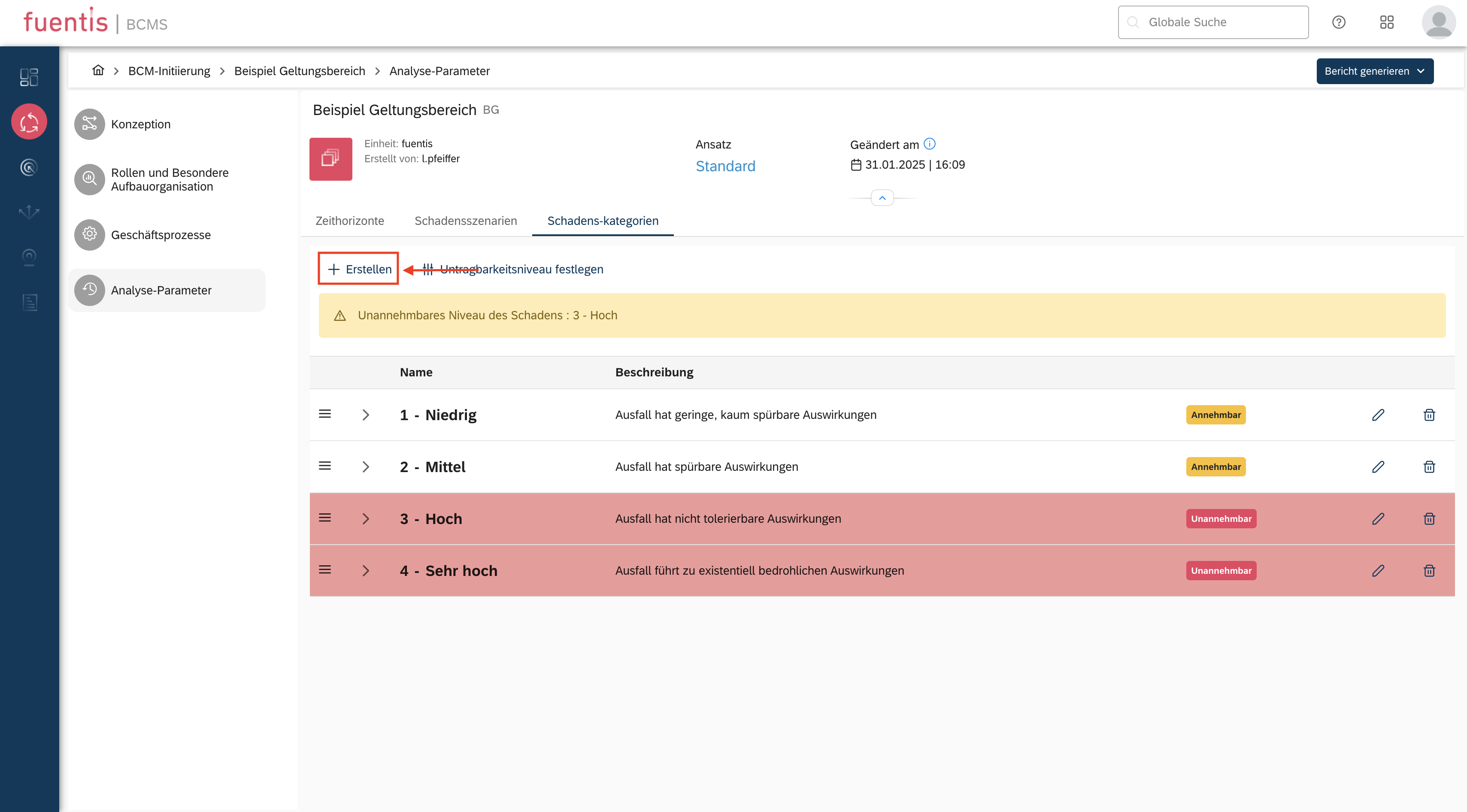Click the home icon in breadcrumb
The width and height of the screenshot is (1467, 812).
[x=98, y=71]
